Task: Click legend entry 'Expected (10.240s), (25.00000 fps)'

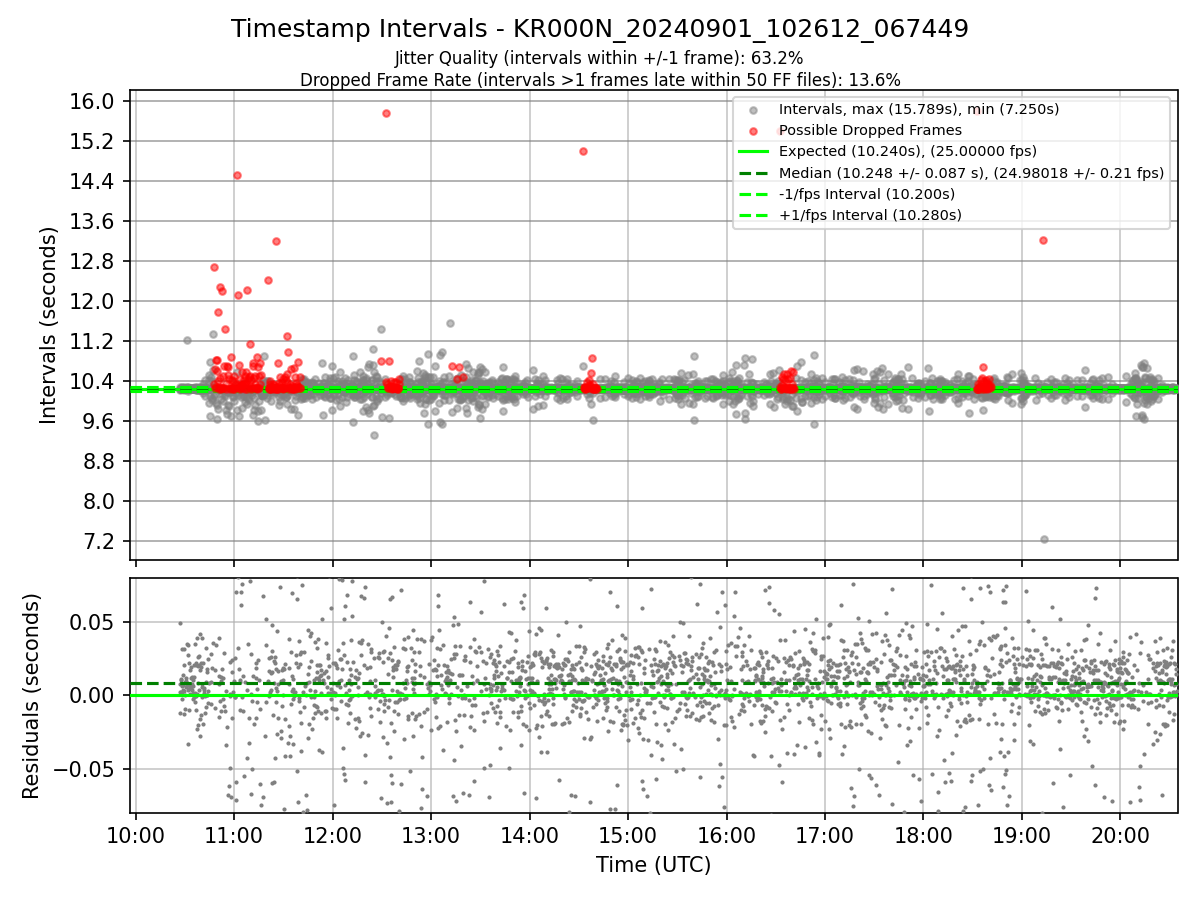Action: [908, 151]
